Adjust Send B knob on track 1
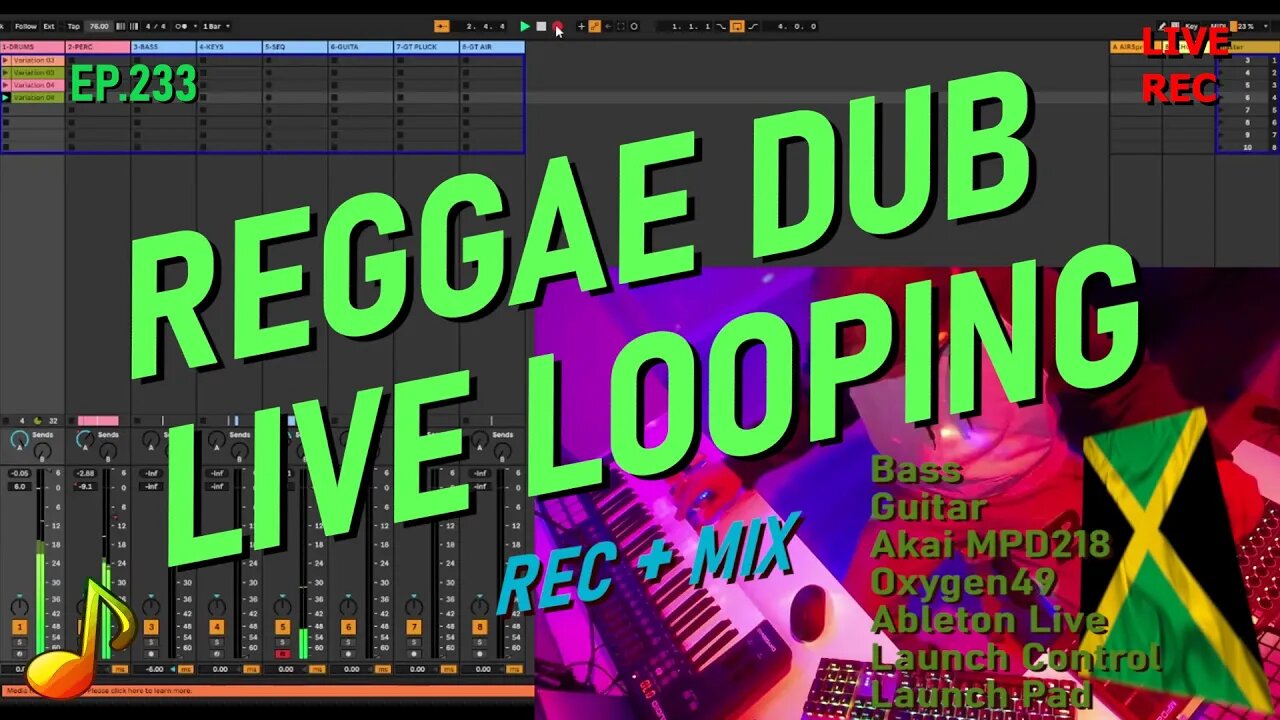The width and height of the screenshot is (1280, 720). click(x=43, y=451)
